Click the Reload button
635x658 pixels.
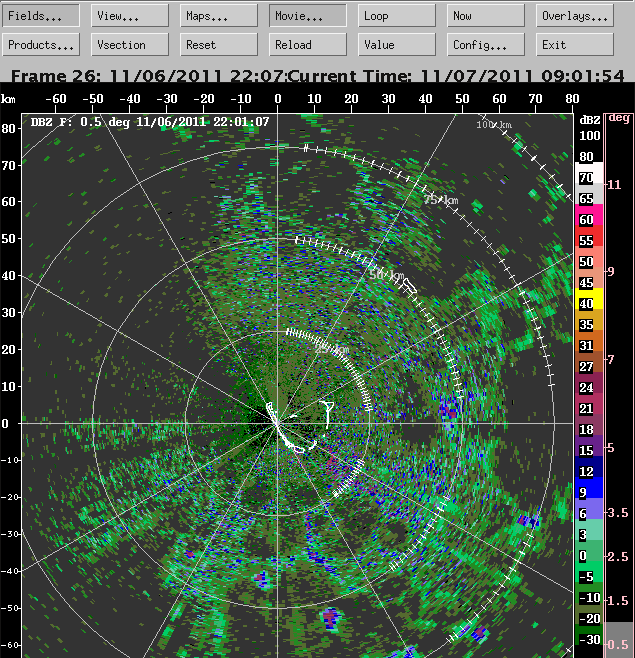pos(308,44)
